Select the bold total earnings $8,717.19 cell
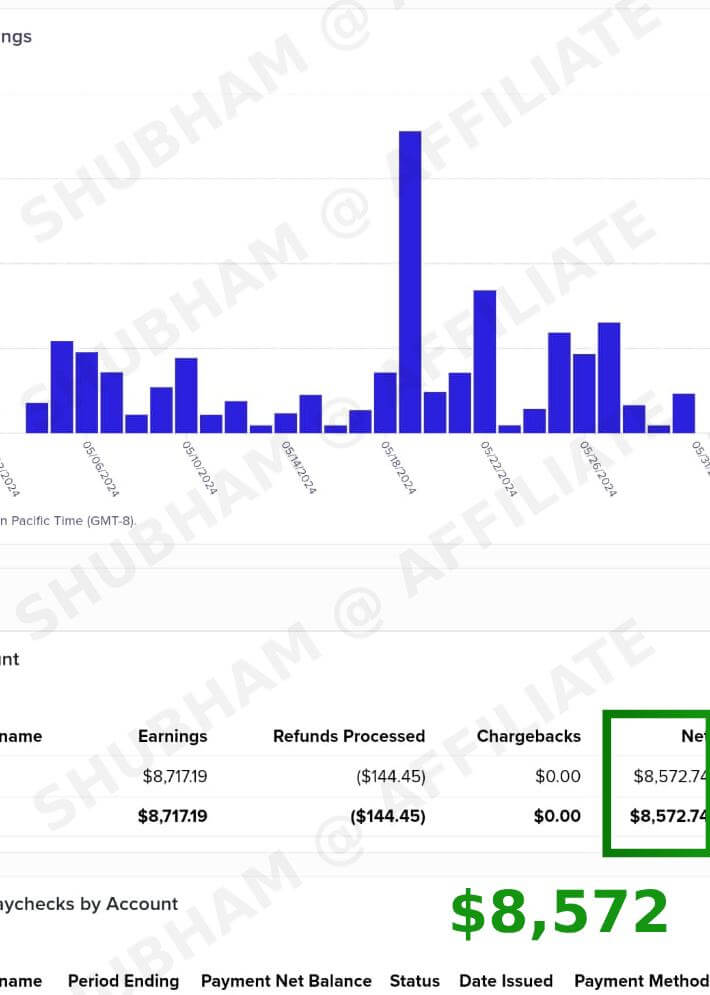The image size is (710, 995). 172,816
